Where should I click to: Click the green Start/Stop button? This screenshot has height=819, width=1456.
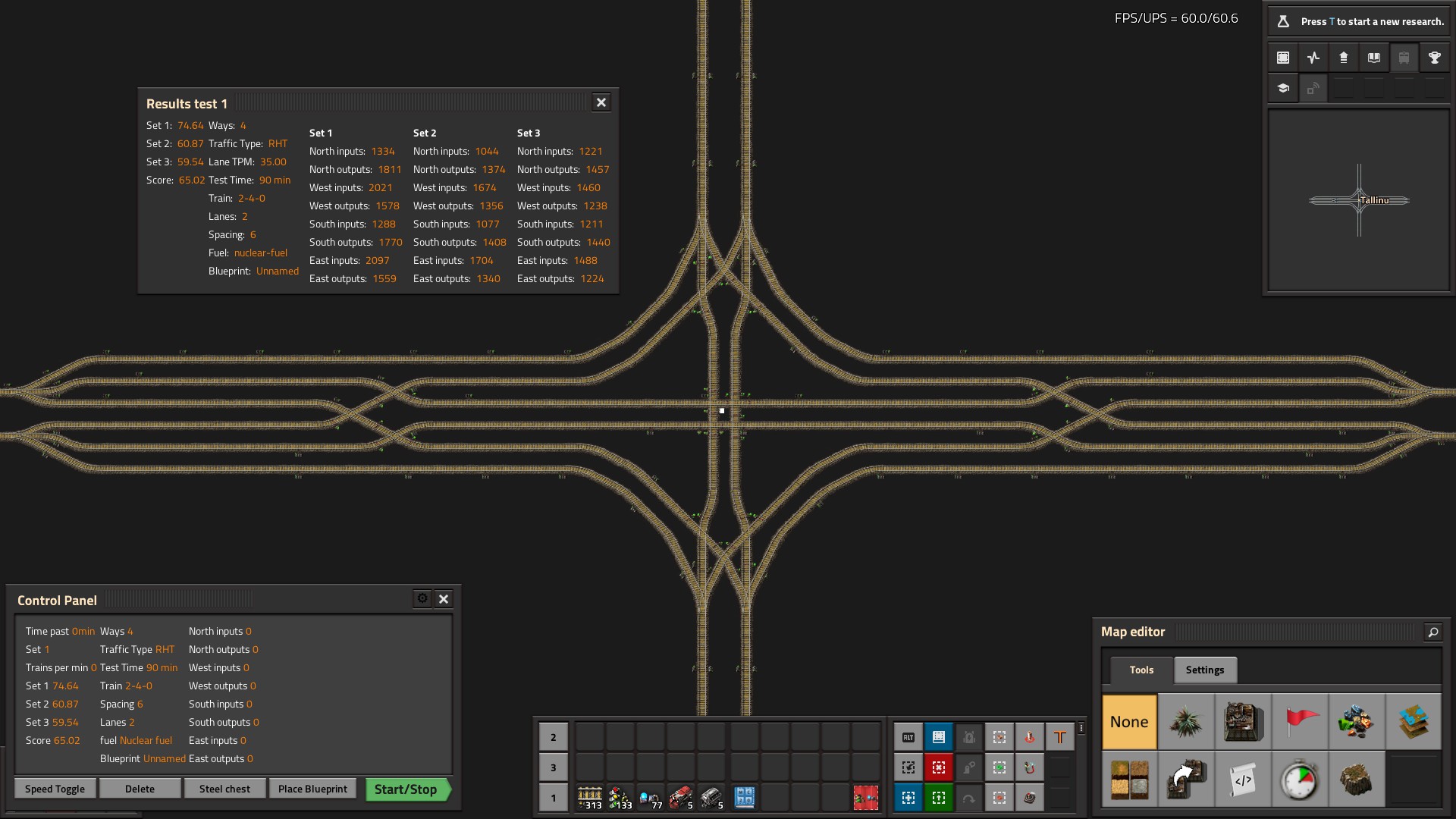(x=407, y=789)
